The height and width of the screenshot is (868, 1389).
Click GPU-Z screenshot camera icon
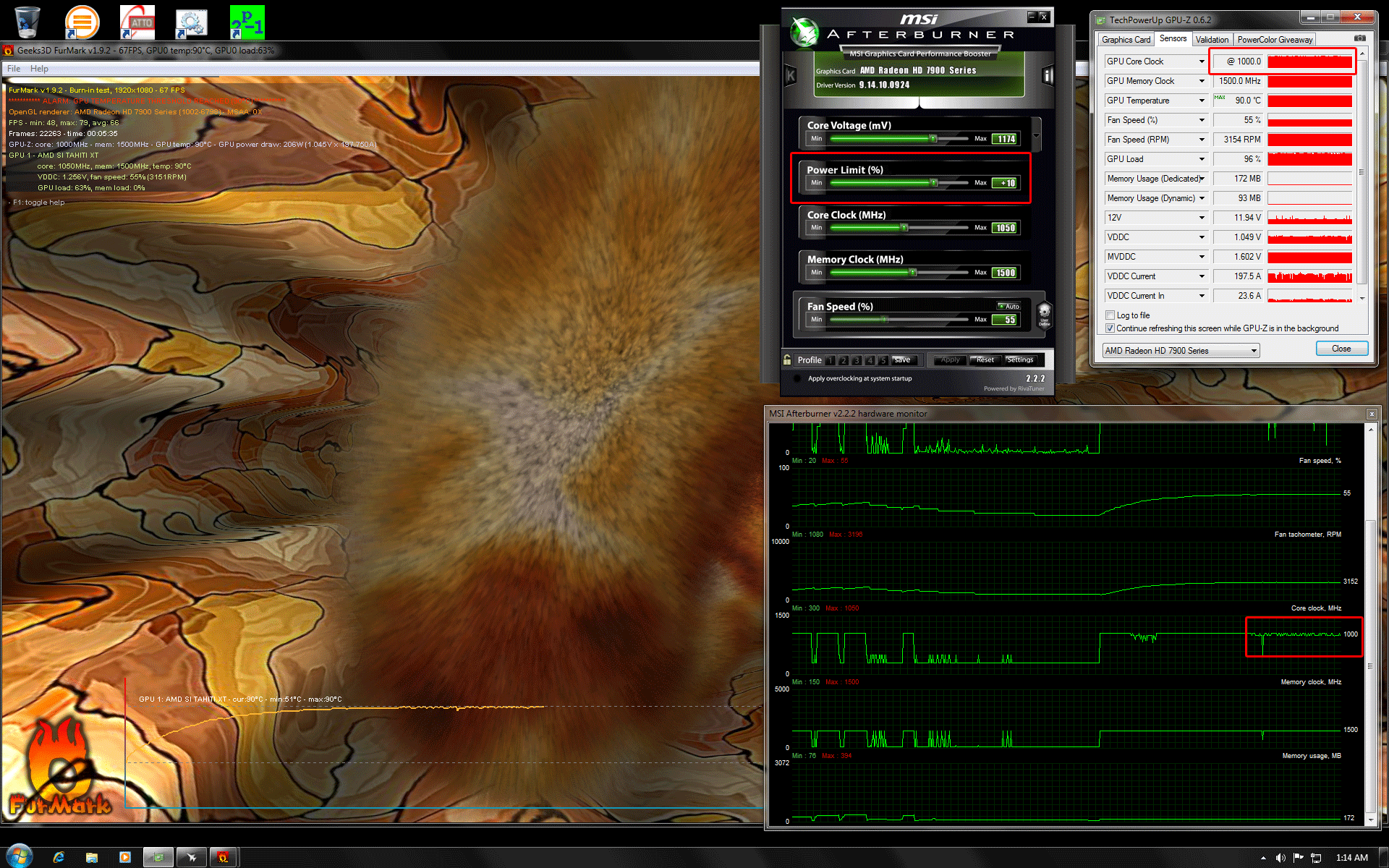point(1359,39)
